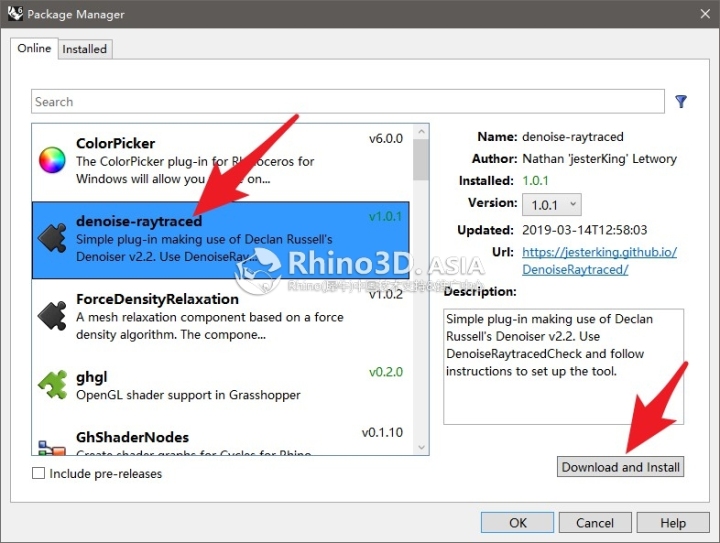Screen dimensions: 720x543
Task: Select the ghgl package title
Action: click(x=92, y=377)
